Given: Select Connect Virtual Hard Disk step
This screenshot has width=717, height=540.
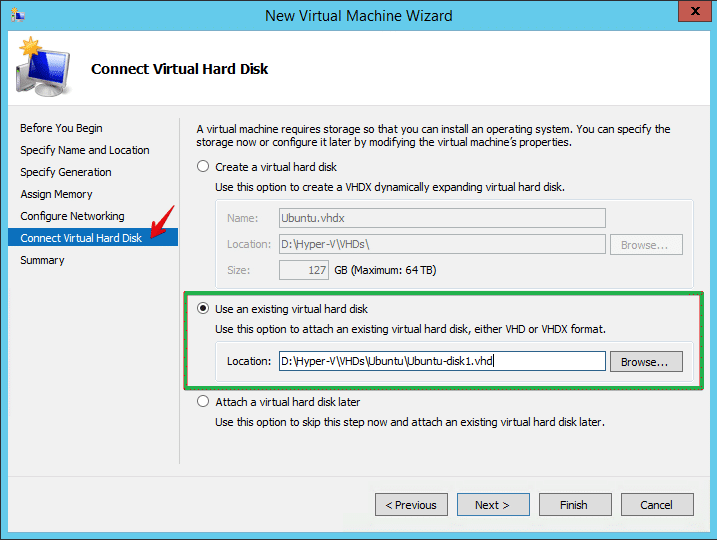Looking at the screenshot, I should [93, 238].
